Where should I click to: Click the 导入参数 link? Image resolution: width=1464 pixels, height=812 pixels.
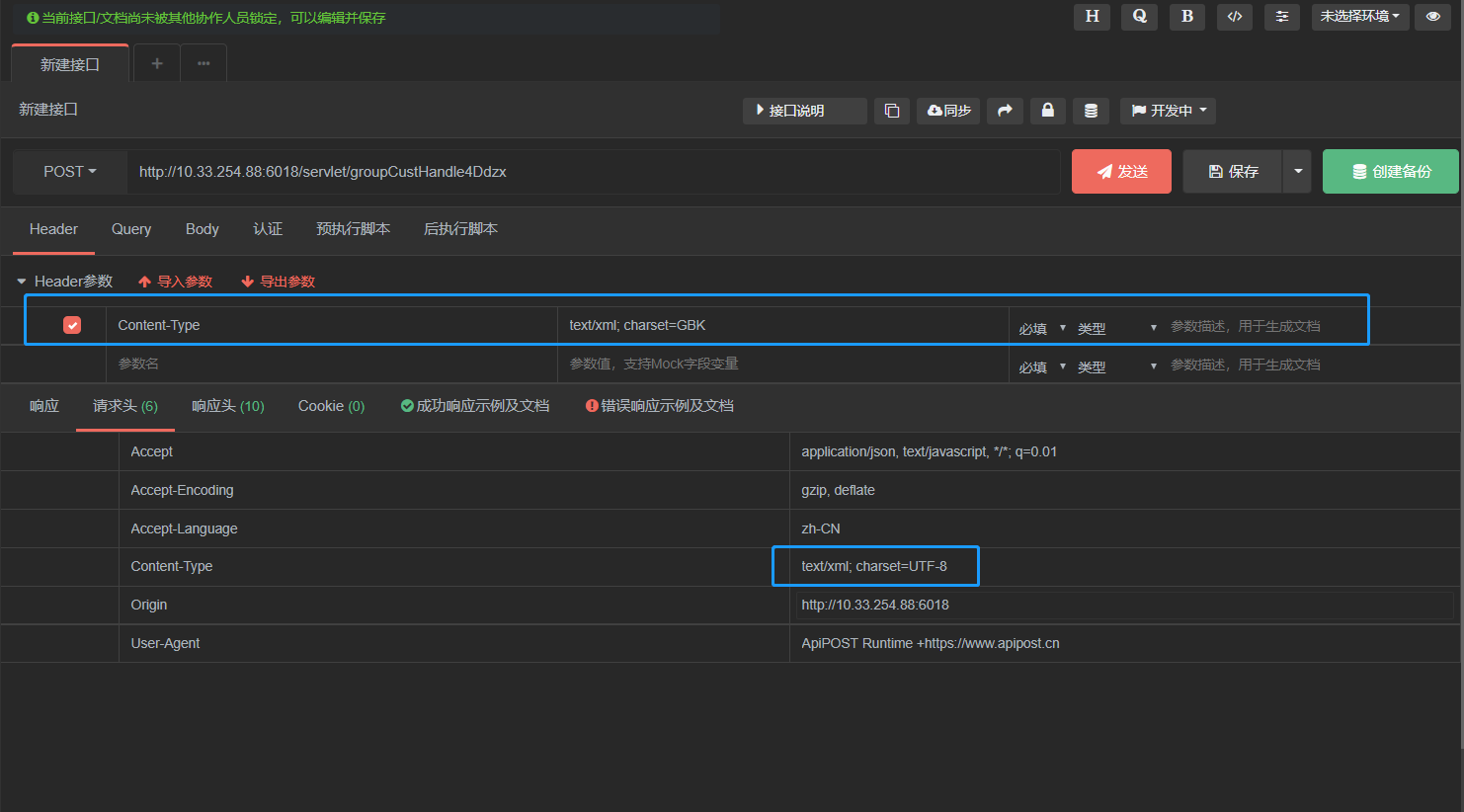(x=176, y=282)
